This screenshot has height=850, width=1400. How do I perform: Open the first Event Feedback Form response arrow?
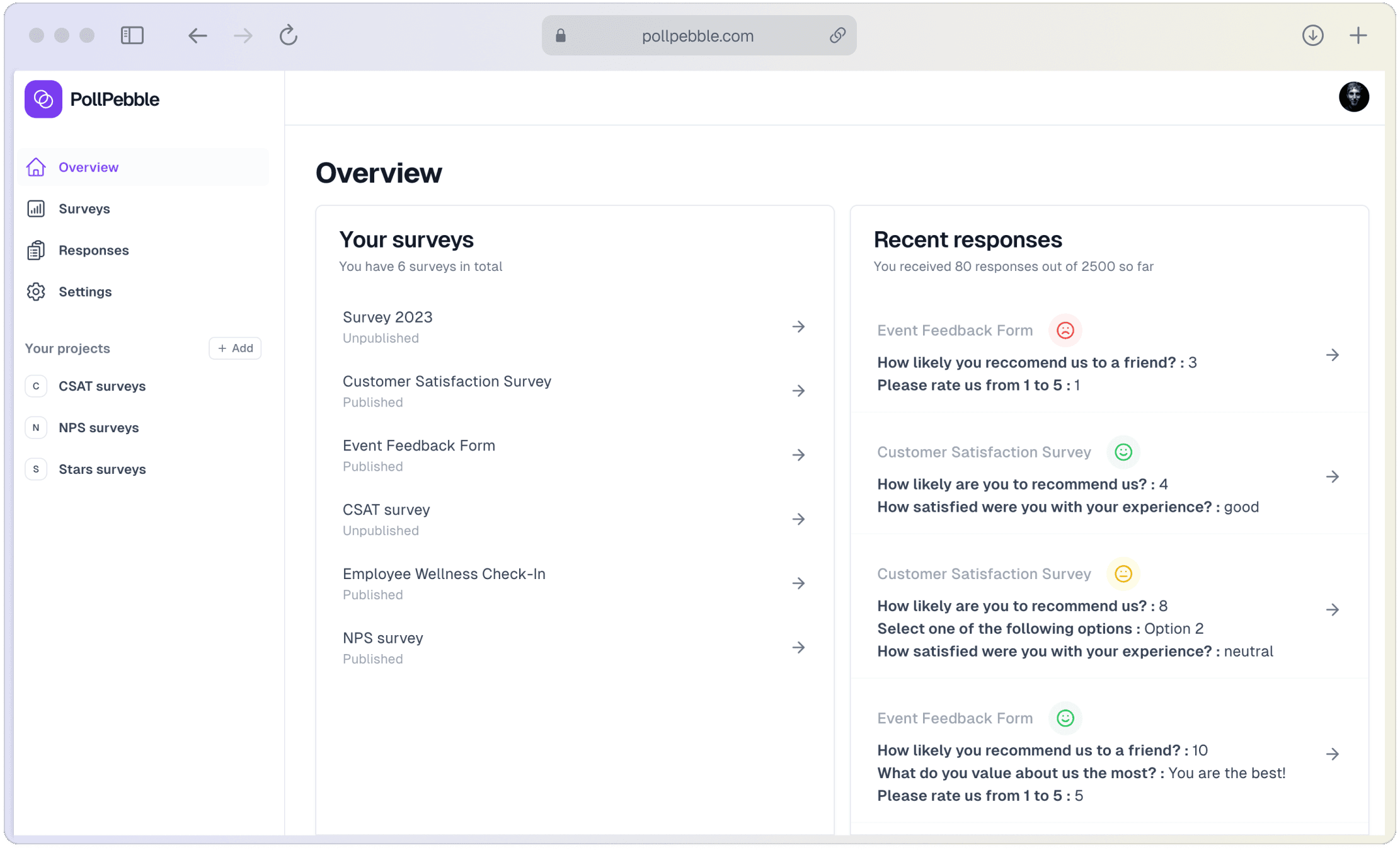click(x=1332, y=355)
